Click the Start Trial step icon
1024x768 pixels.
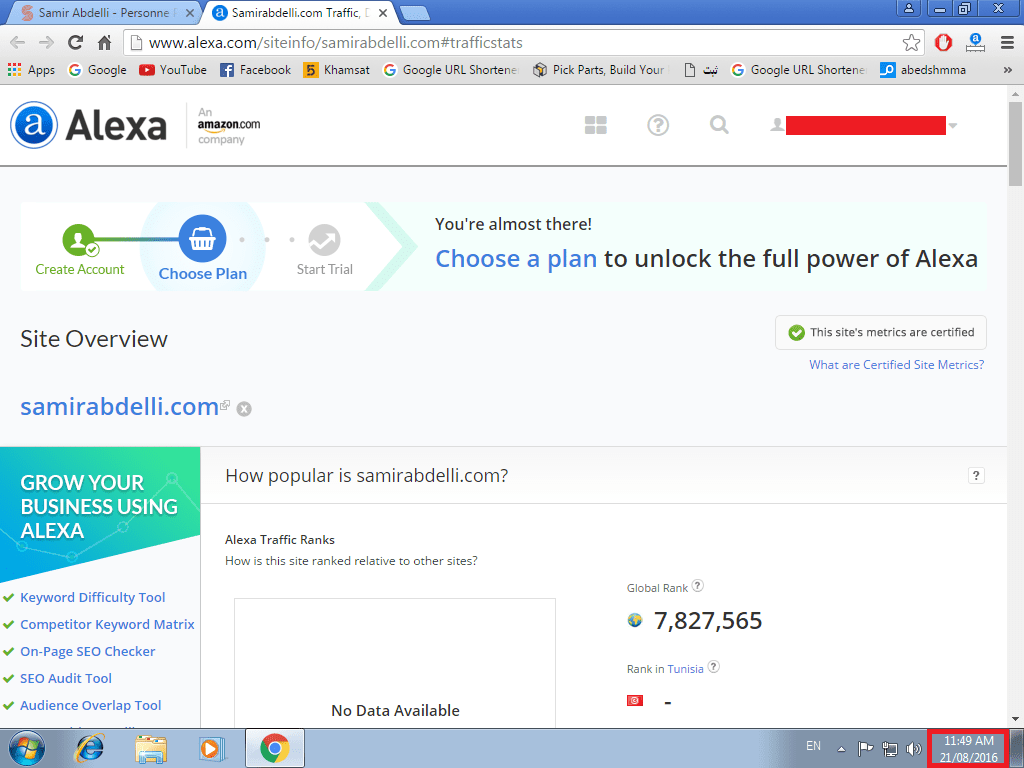click(325, 240)
